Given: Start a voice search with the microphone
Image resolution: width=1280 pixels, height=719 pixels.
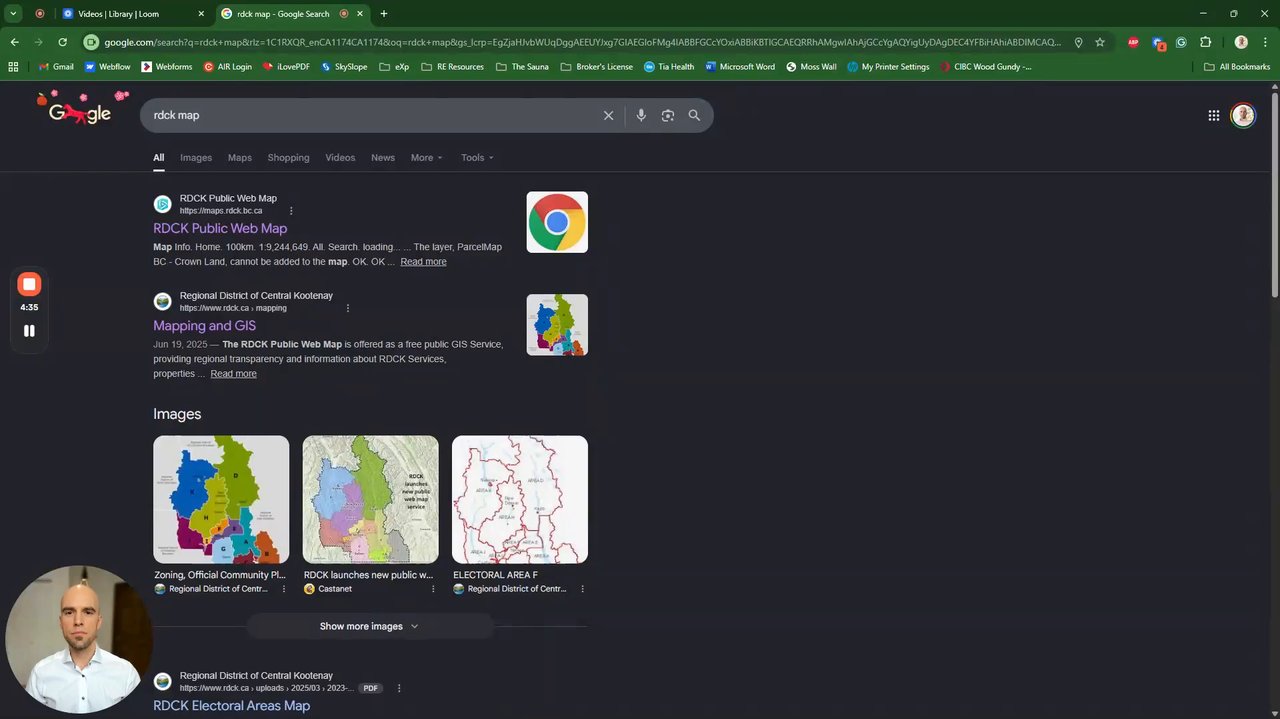Looking at the screenshot, I should tap(641, 115).
